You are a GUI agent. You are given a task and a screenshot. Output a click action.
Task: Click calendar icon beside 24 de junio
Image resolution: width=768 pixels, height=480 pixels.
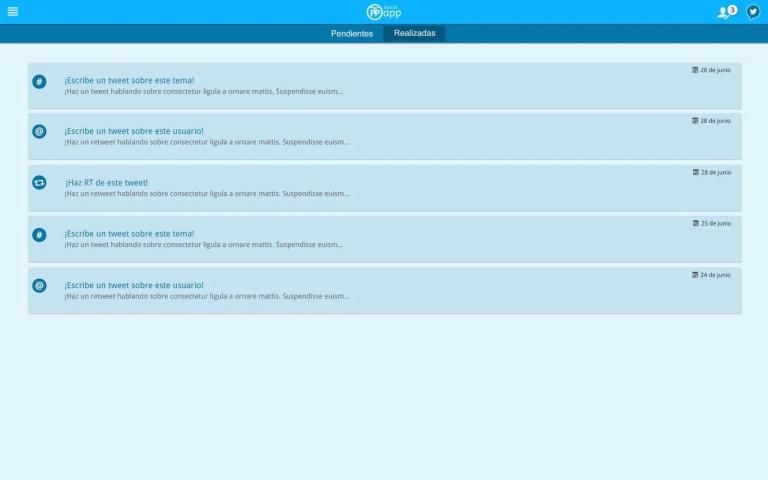pyautogui.click(x=695, y=274)
